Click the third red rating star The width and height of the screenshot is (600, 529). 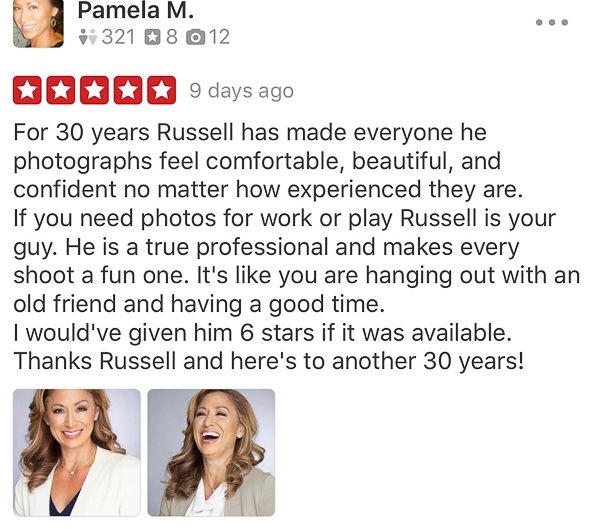(x=94, y=90)
